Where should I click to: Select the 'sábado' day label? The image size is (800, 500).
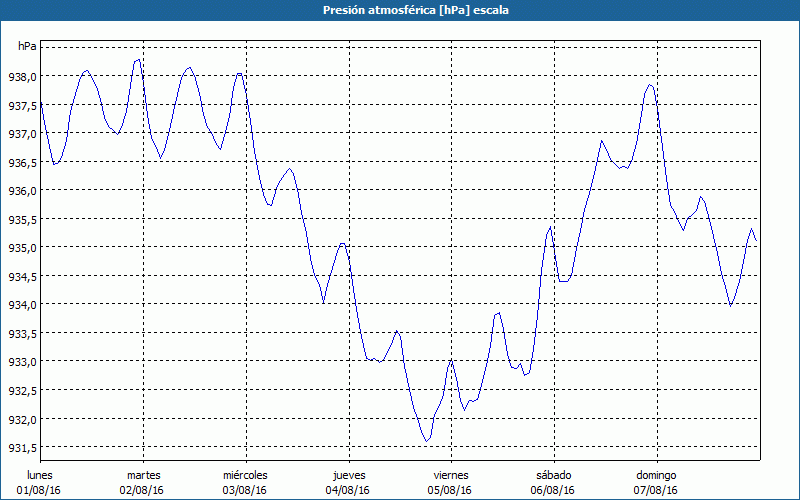(553, 474)
